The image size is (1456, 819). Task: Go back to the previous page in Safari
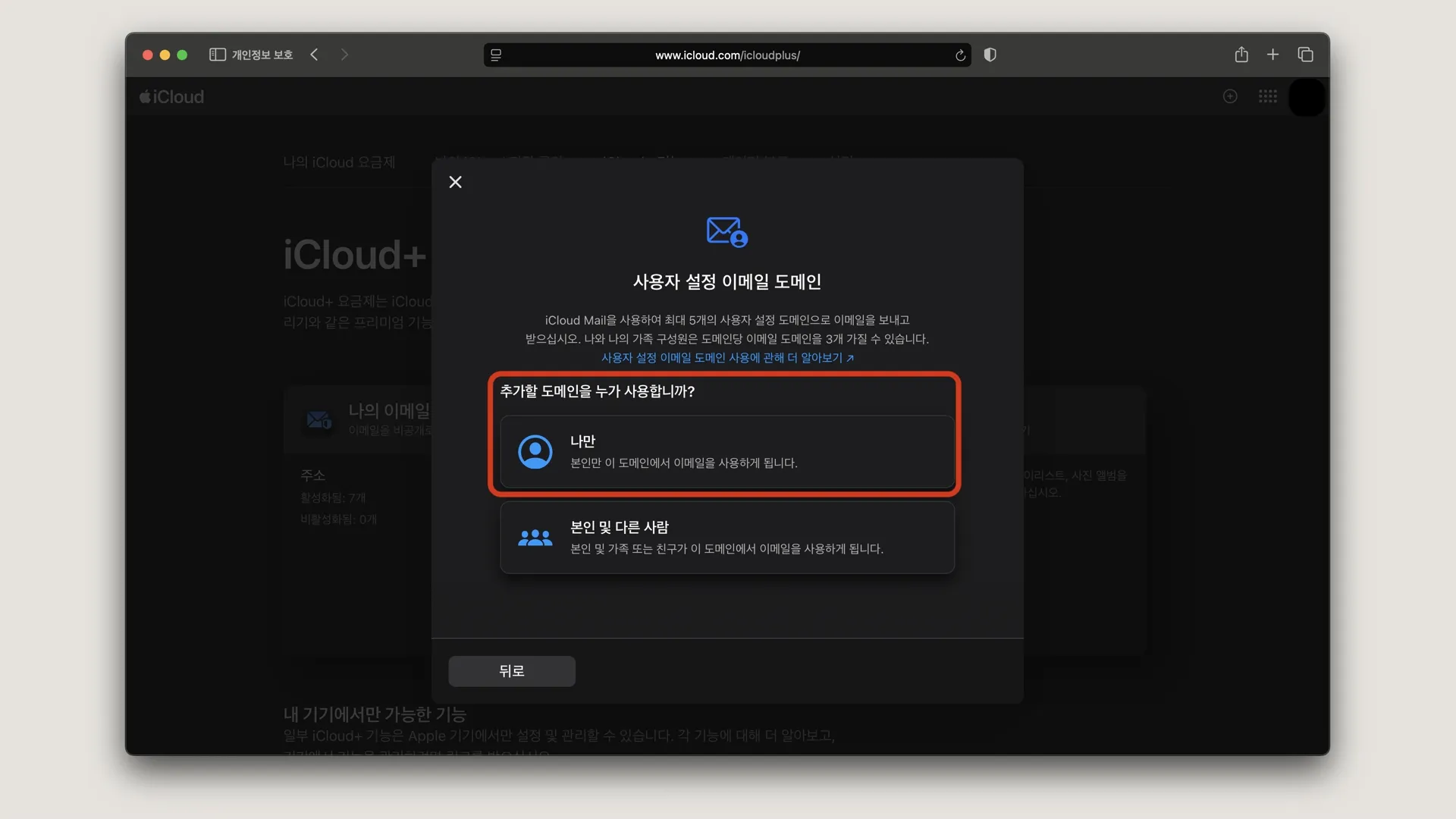(314, 55)
